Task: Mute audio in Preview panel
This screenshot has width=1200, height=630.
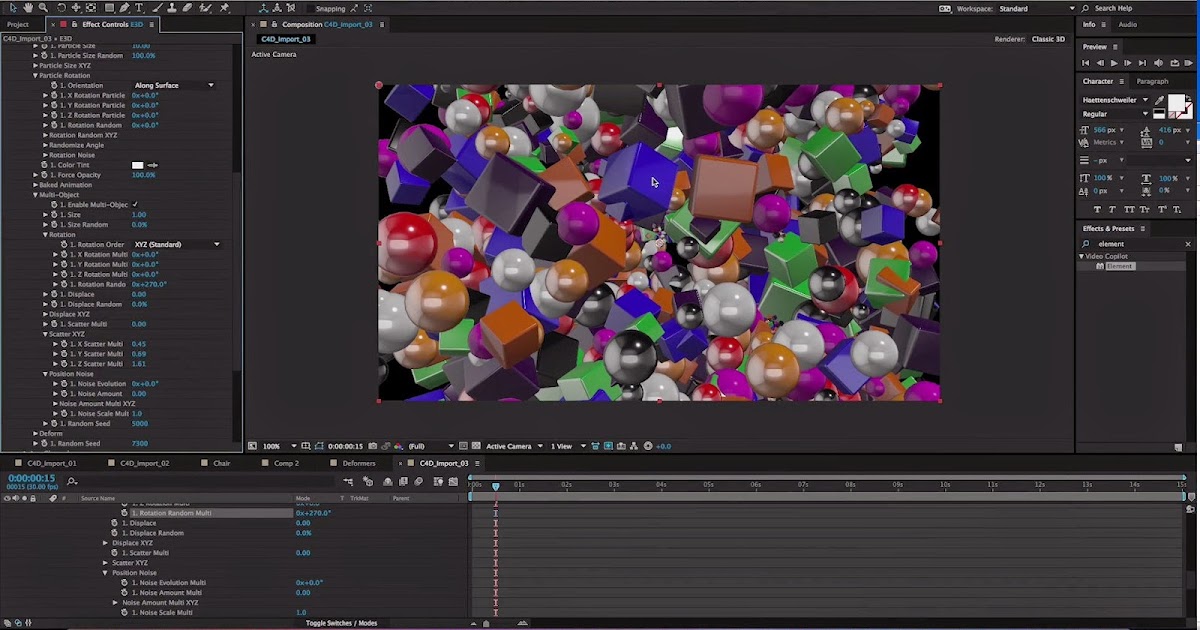Action: coord(1158,63)
